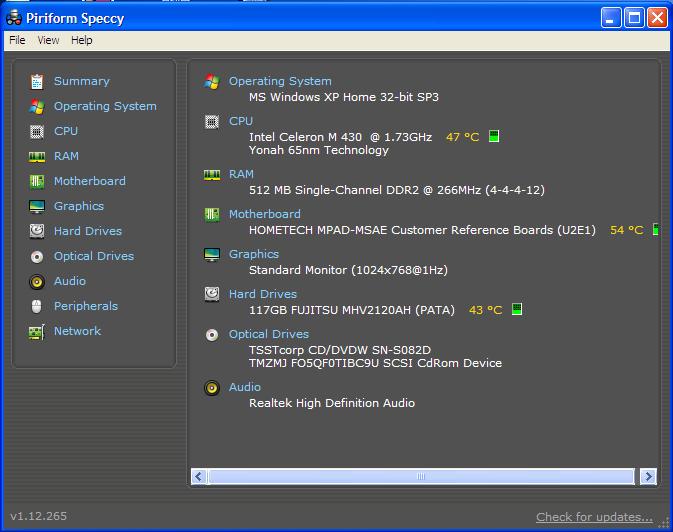Click the 43 °C hard drive temperature value
Viewport: 673px width, 532px height.
(x=485, y=310)
